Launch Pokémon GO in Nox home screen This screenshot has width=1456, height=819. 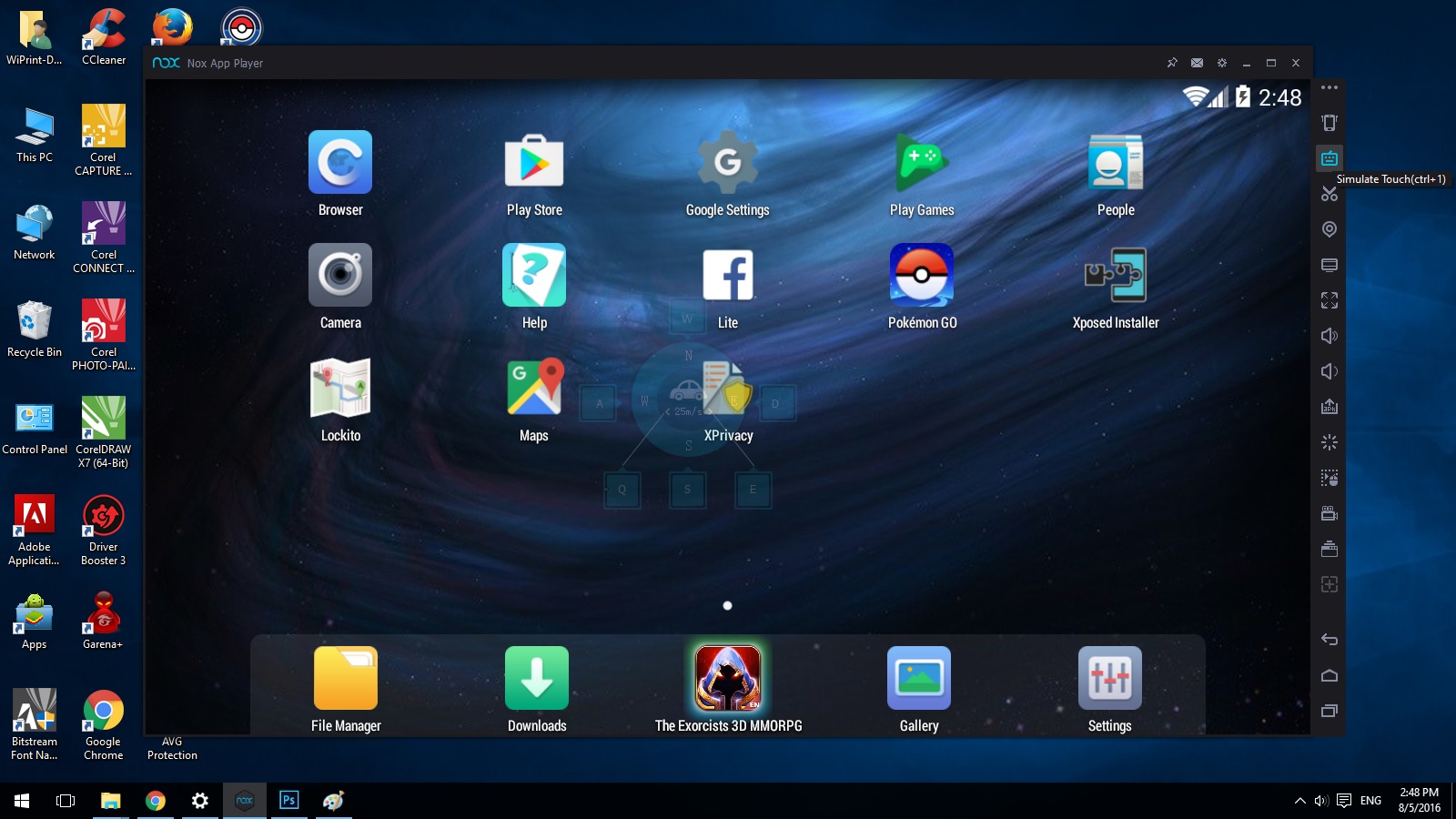click(x=922, y=275)
